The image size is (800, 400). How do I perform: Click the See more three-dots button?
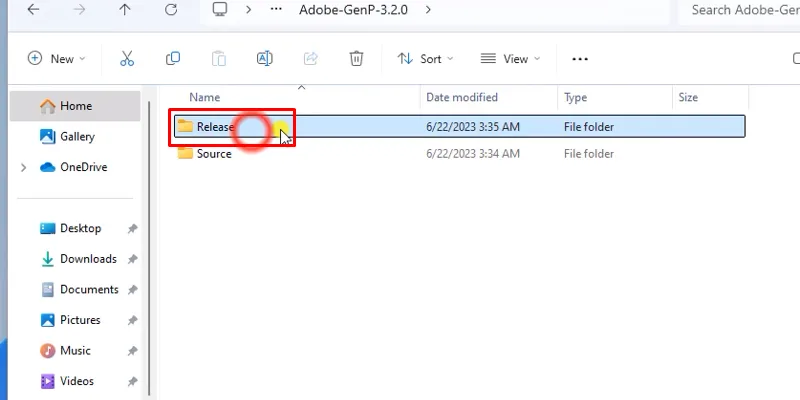(x=580, y=59)
